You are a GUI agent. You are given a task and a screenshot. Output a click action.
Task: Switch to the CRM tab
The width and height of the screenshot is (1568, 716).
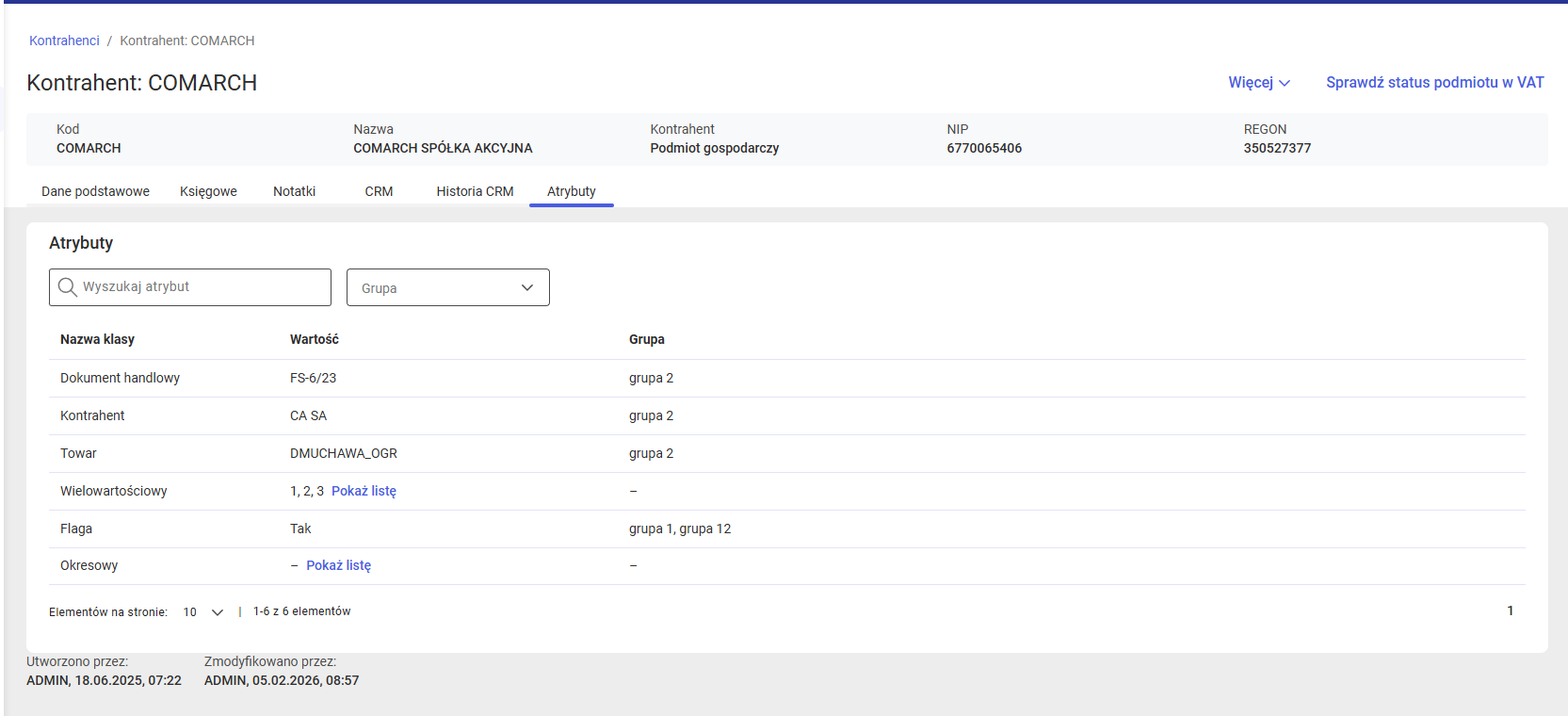pos(379,191)
